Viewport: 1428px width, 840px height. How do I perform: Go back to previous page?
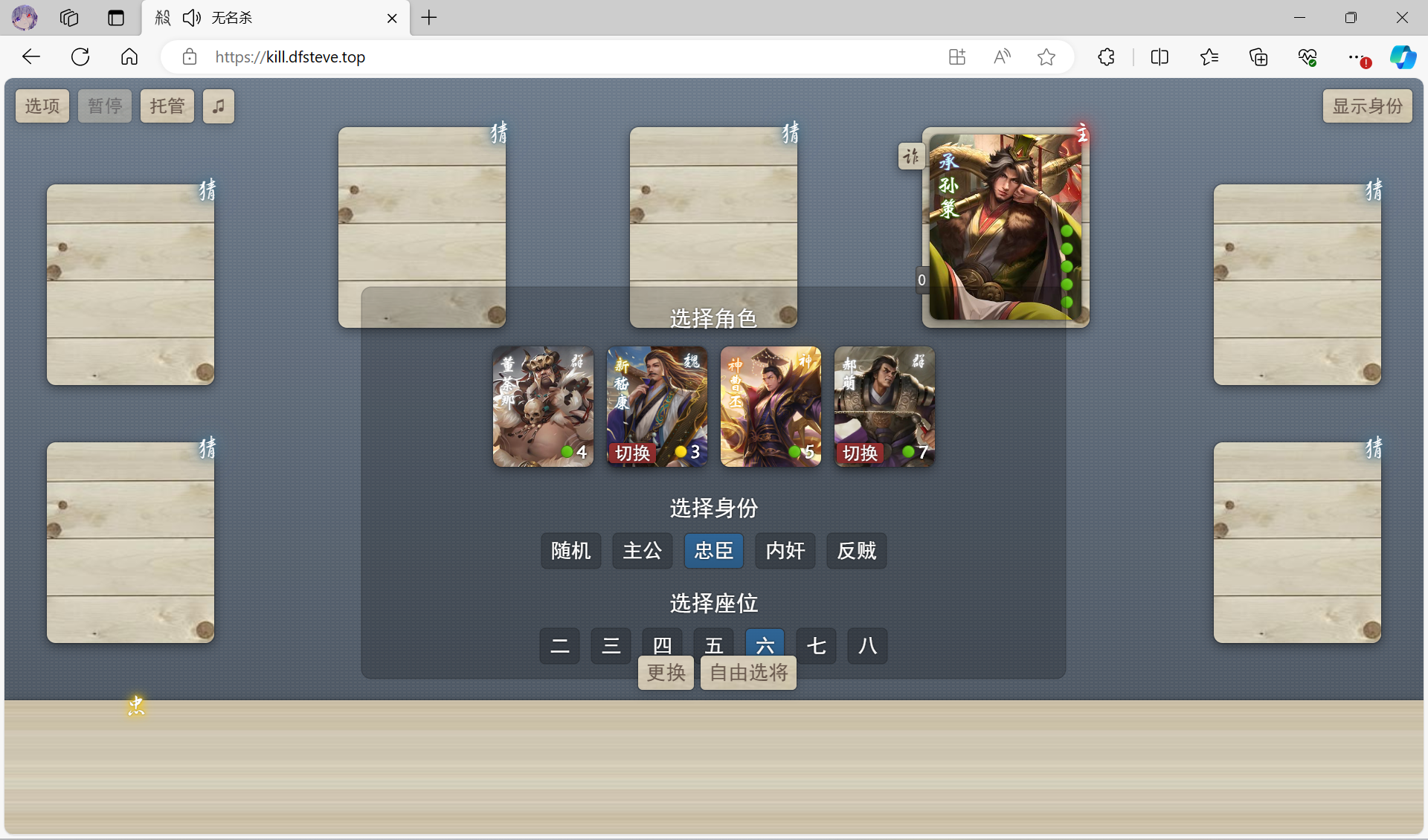31,57
